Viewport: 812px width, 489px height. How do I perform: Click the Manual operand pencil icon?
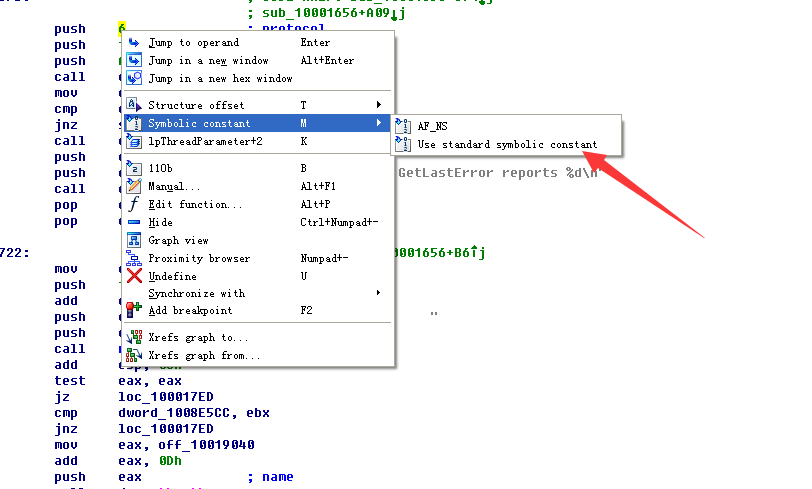click(134, 185)
